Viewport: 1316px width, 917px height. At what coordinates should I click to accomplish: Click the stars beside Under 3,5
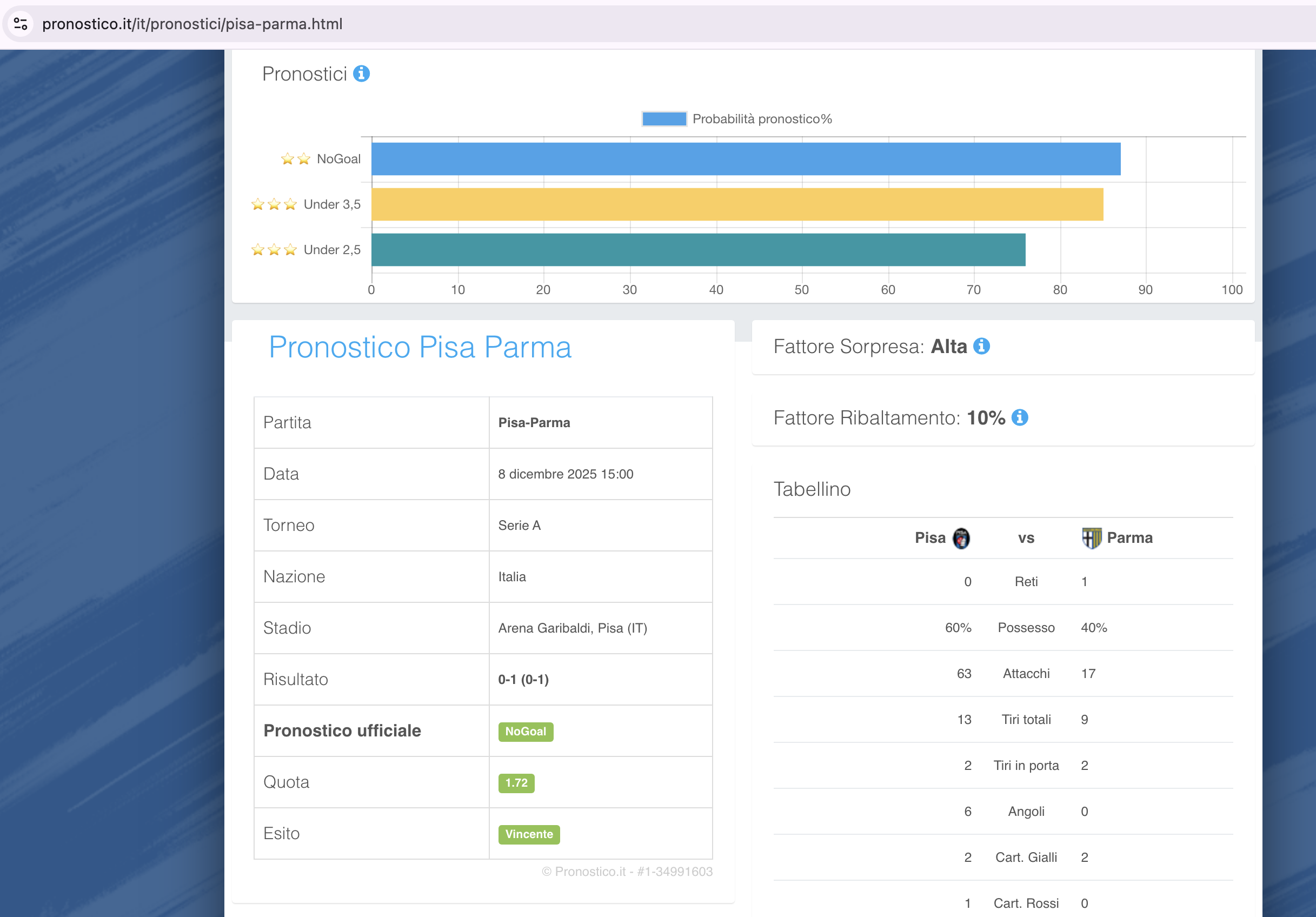point(274,204)
